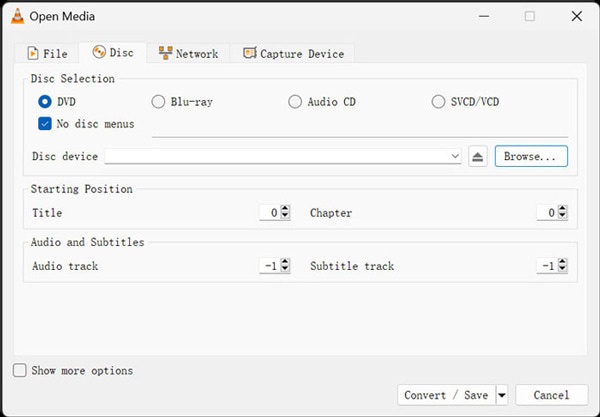Open the Convert / Save arrow menu
Image resolution: width=600 pixels, height=417 pixels.
(502, 395)
